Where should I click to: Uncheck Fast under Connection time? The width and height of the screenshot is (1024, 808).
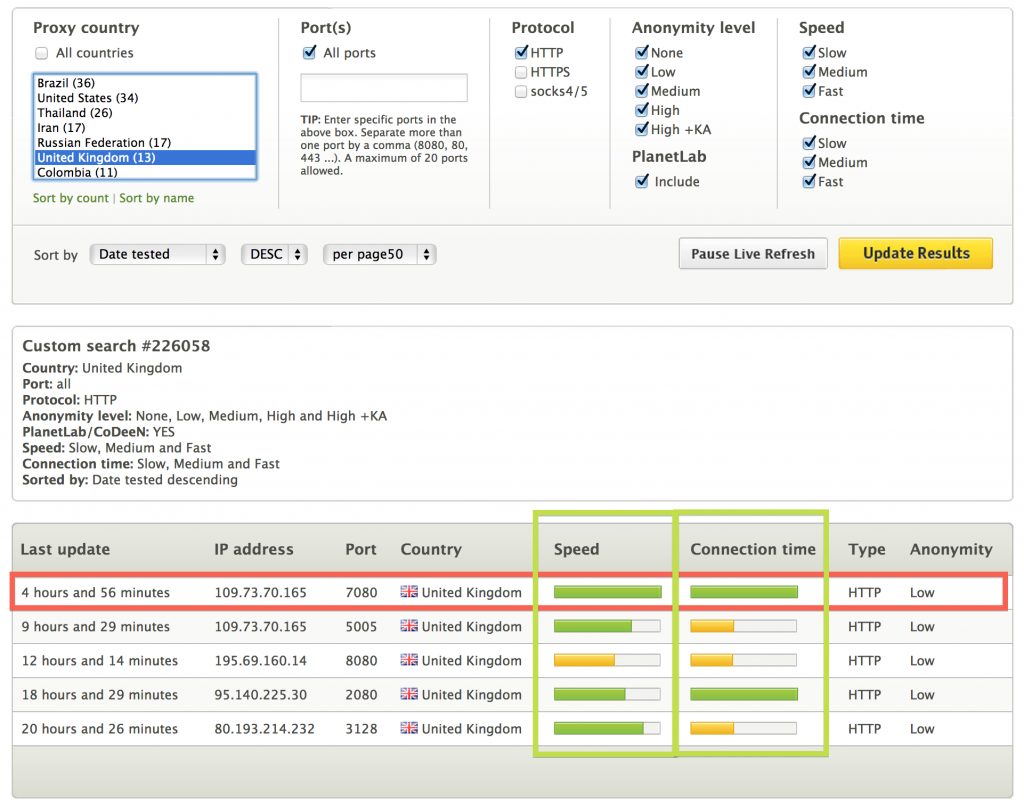point(809,181)
